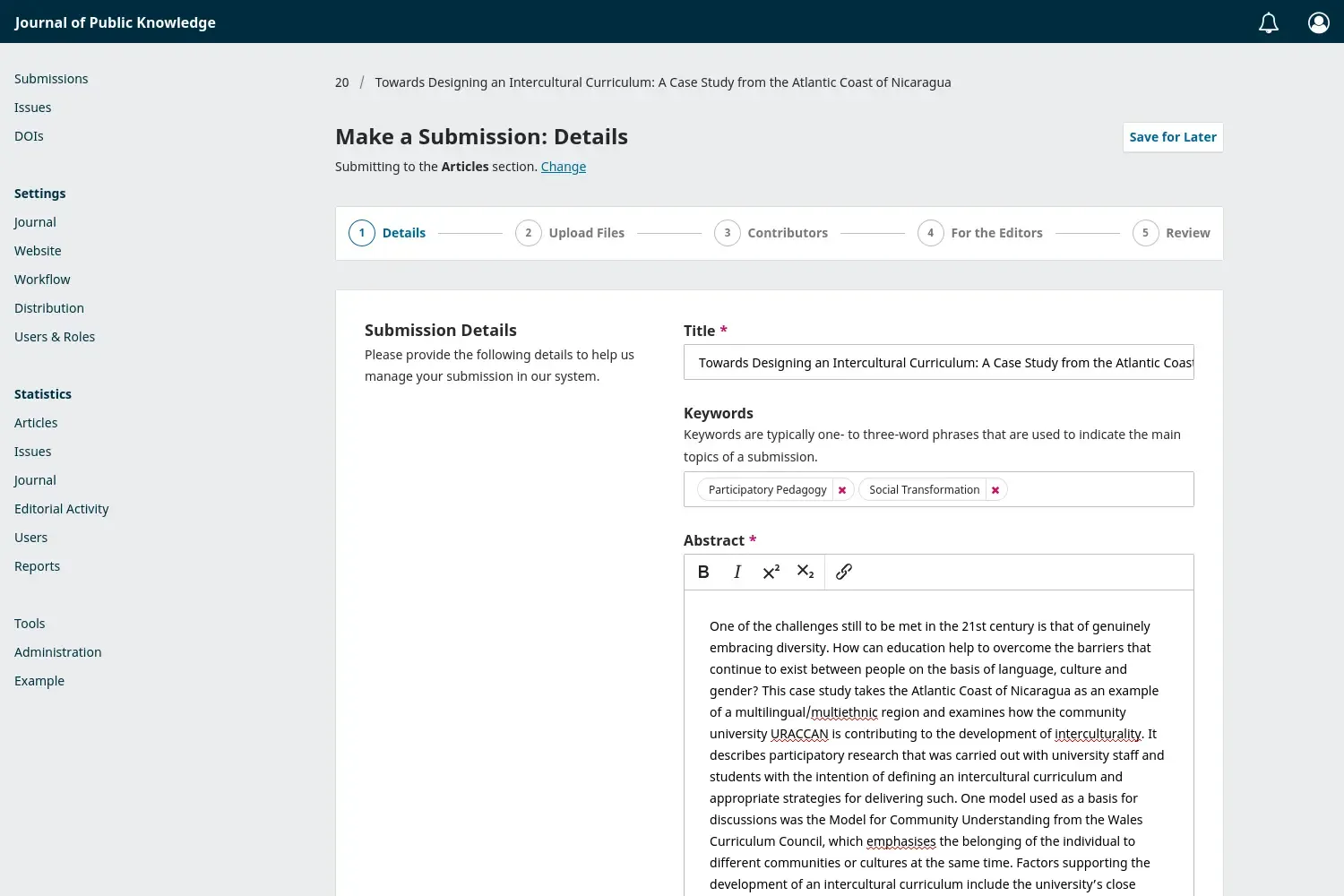The width and height of the screenshot is (1344, 896).
Task: Apply bold formatting in the abstract editor
Action: click(x=703, y=572)
